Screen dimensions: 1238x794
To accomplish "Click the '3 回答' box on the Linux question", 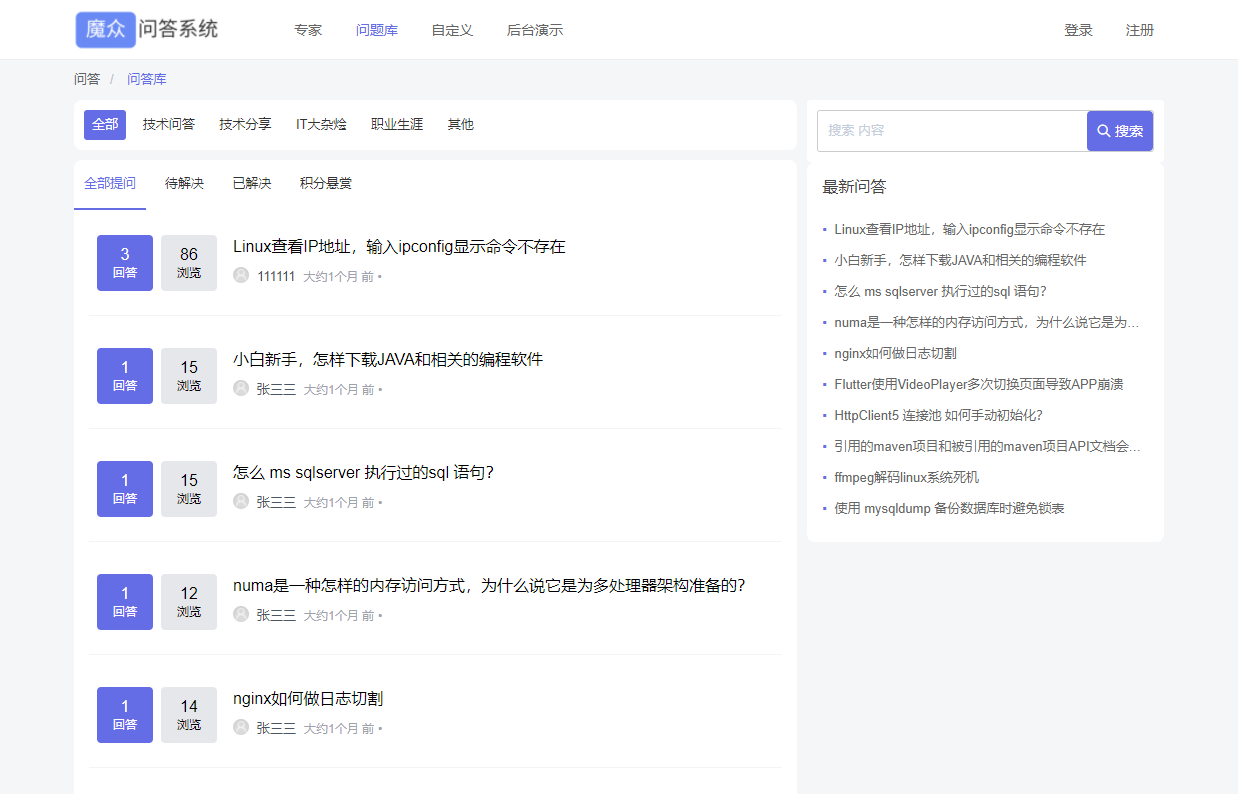I will [125, 263].
